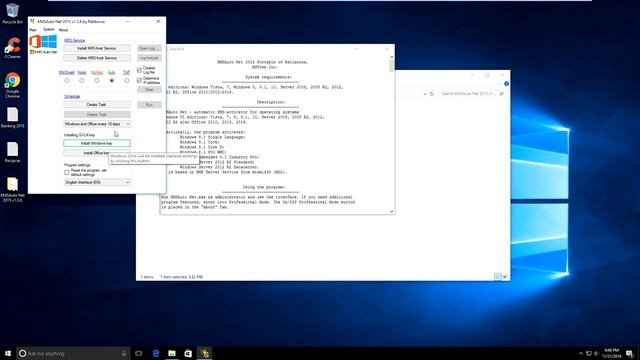This screenshot has width=640, height=360.
Task: Open the Action Center notifications icon
Action: tap(629, 353)
